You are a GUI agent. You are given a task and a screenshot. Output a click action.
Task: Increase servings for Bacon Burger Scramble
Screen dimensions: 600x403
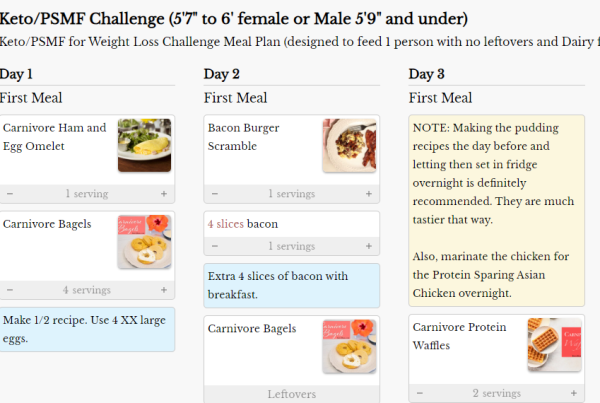(369, 194)
